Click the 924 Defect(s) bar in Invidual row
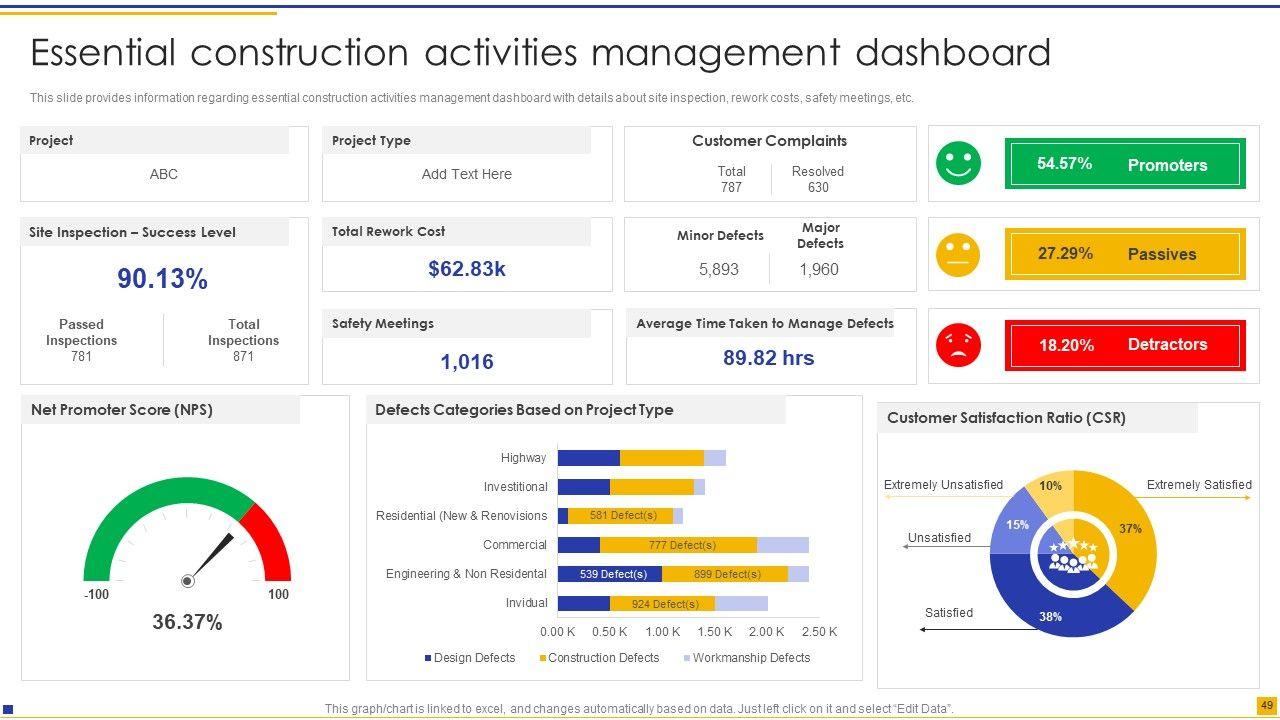Image resolution: width=1280 pixels, height=720 pixels. click(x=663, y=604)
